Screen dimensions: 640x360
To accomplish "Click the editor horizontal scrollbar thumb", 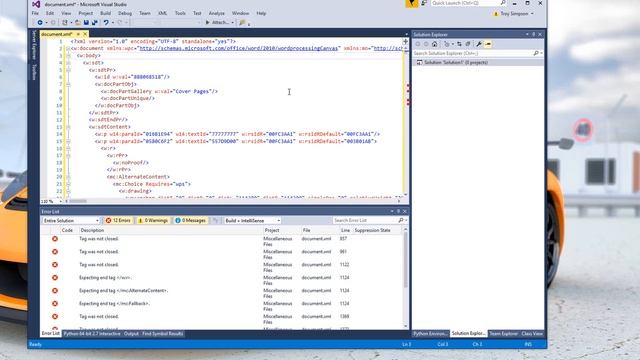I will tap(78, 201).
